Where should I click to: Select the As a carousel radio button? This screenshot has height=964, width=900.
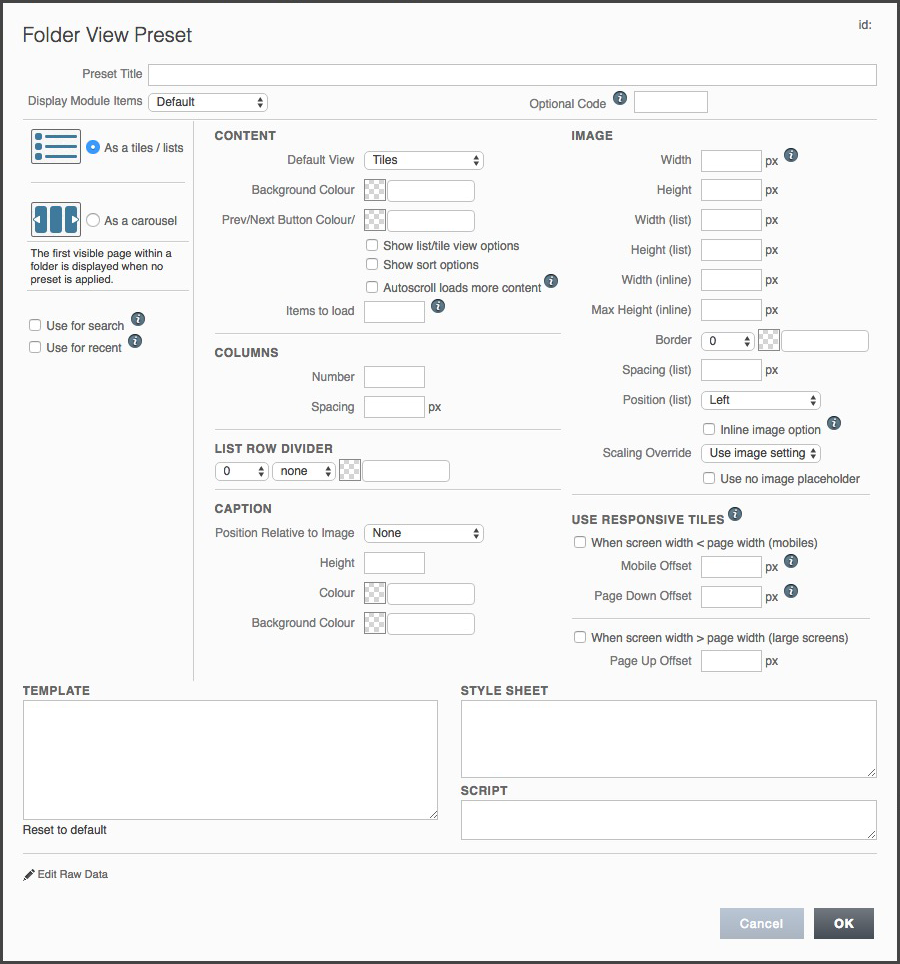(93, 220)
